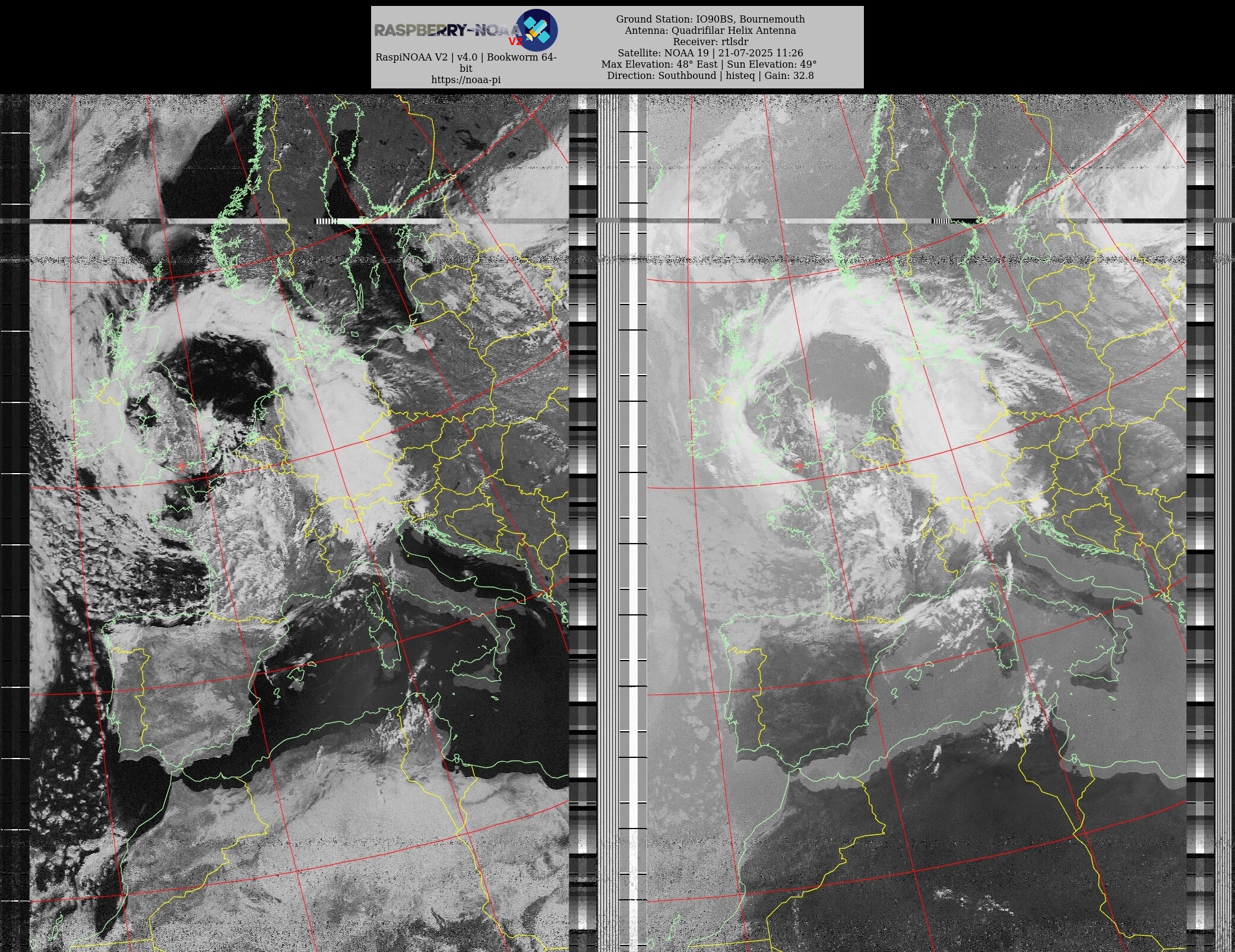Select the 'Antenna: Quadrifilar Helix Antenna' line
1235x952 pixels.
(710, 30)
